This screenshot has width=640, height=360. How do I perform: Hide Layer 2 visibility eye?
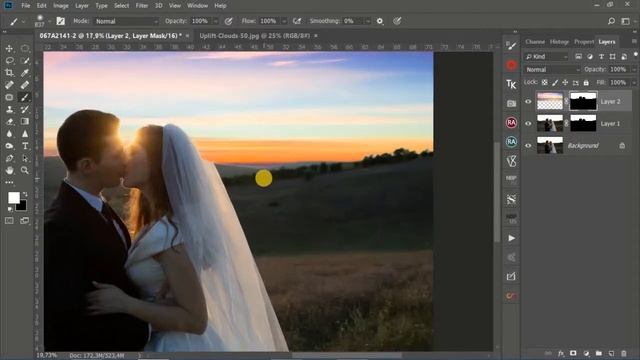(x=528, y=102)
